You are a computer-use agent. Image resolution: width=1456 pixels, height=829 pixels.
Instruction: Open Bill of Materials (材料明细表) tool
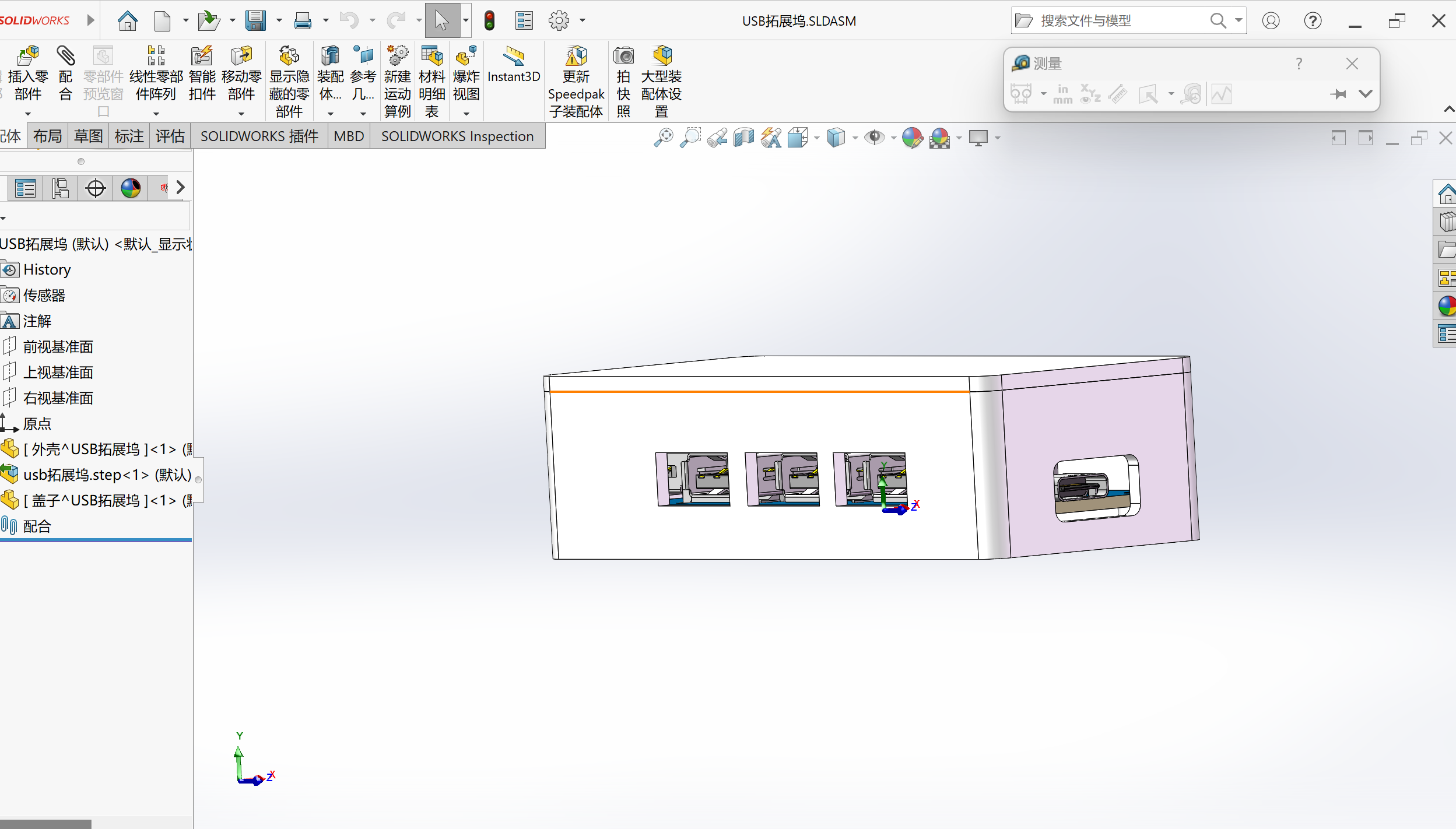point(431,57)
